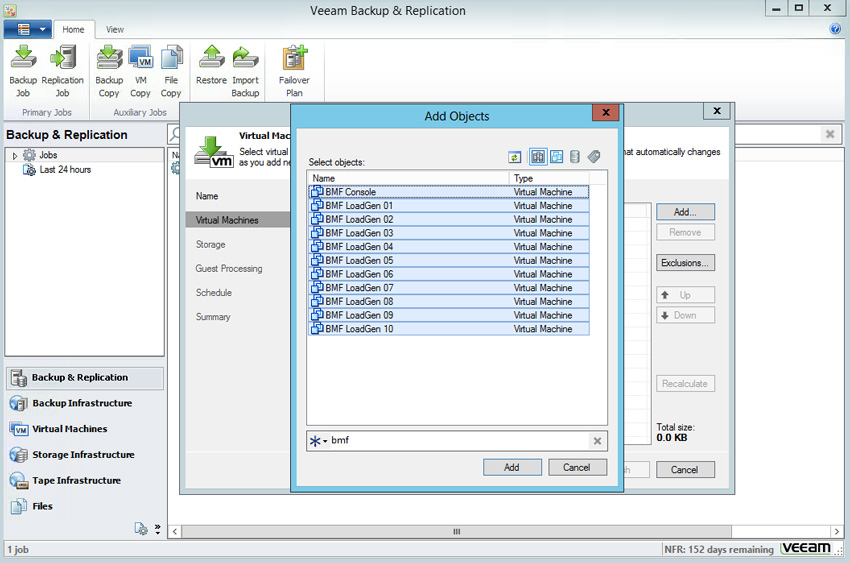Click Add... button in job wizard
This screenshot has width=850, height=563.
point(685,212)
